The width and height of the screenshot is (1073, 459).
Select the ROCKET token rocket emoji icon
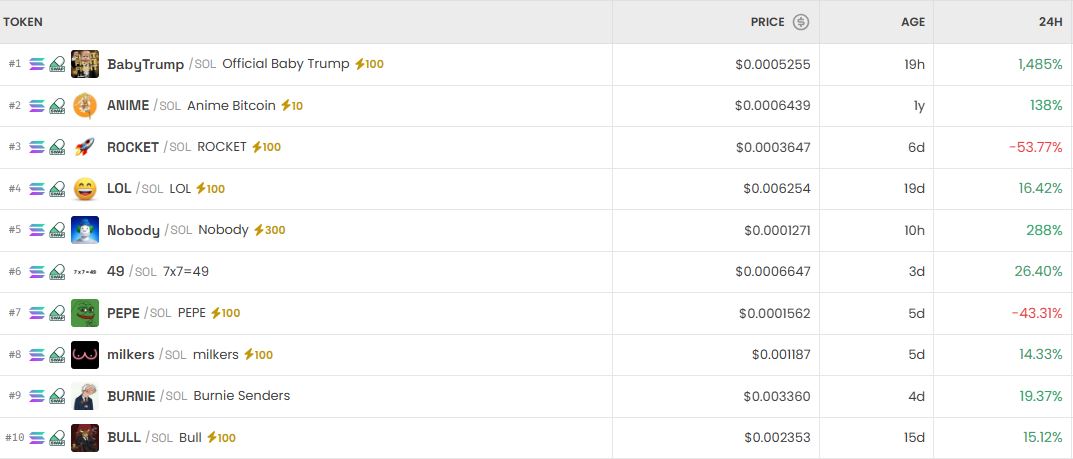coord(85,147)
